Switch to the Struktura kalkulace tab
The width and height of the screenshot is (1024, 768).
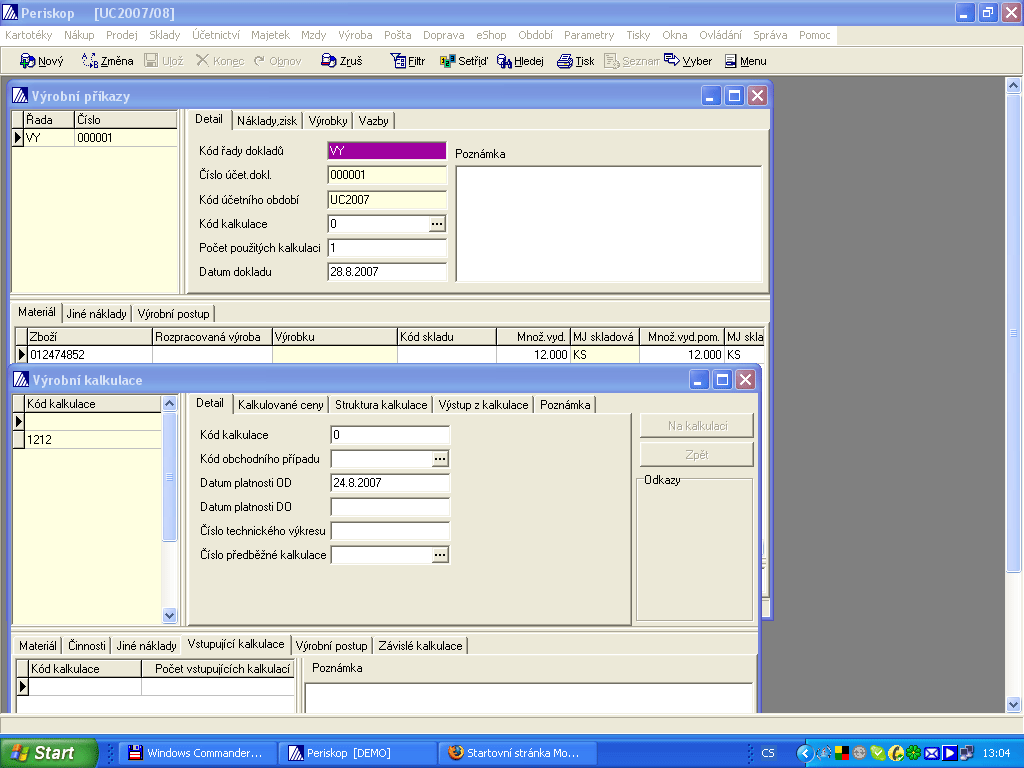(381, 405)
